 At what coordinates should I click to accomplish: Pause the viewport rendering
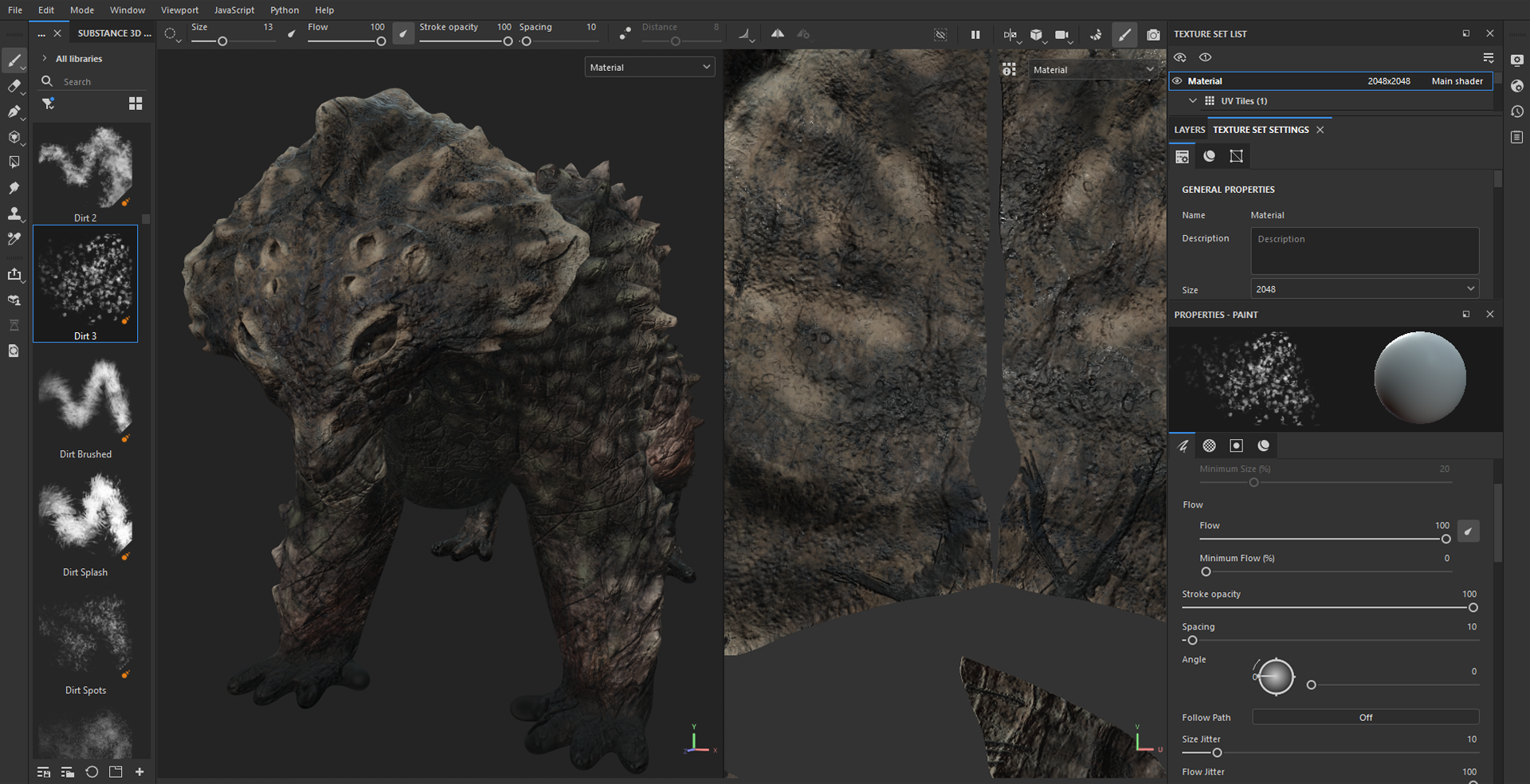(x=975, y=35)
